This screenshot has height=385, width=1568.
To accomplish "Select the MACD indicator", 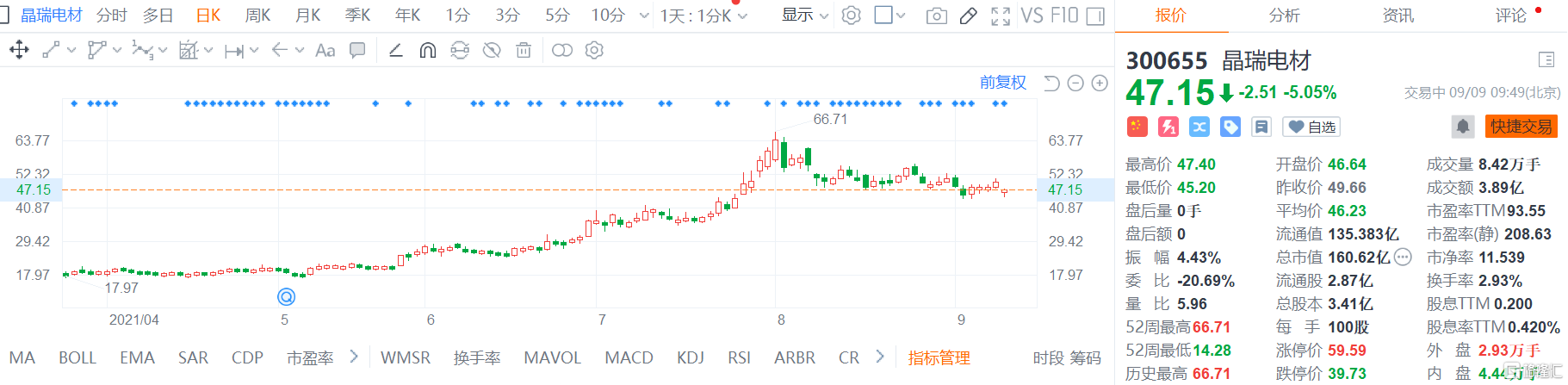I will point(629,357).
